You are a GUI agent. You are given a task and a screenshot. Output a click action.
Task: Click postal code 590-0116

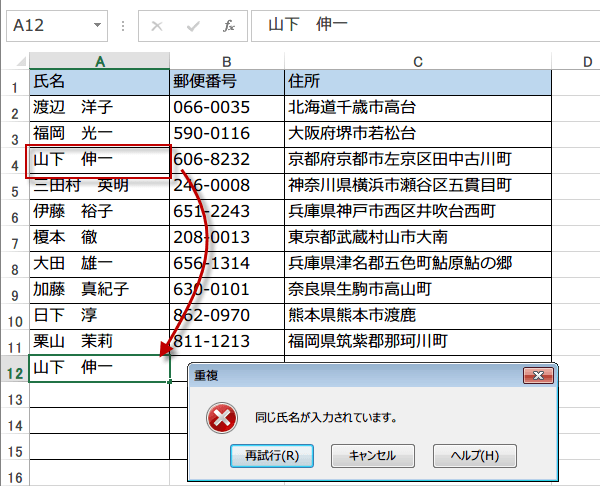pos(227,134)
